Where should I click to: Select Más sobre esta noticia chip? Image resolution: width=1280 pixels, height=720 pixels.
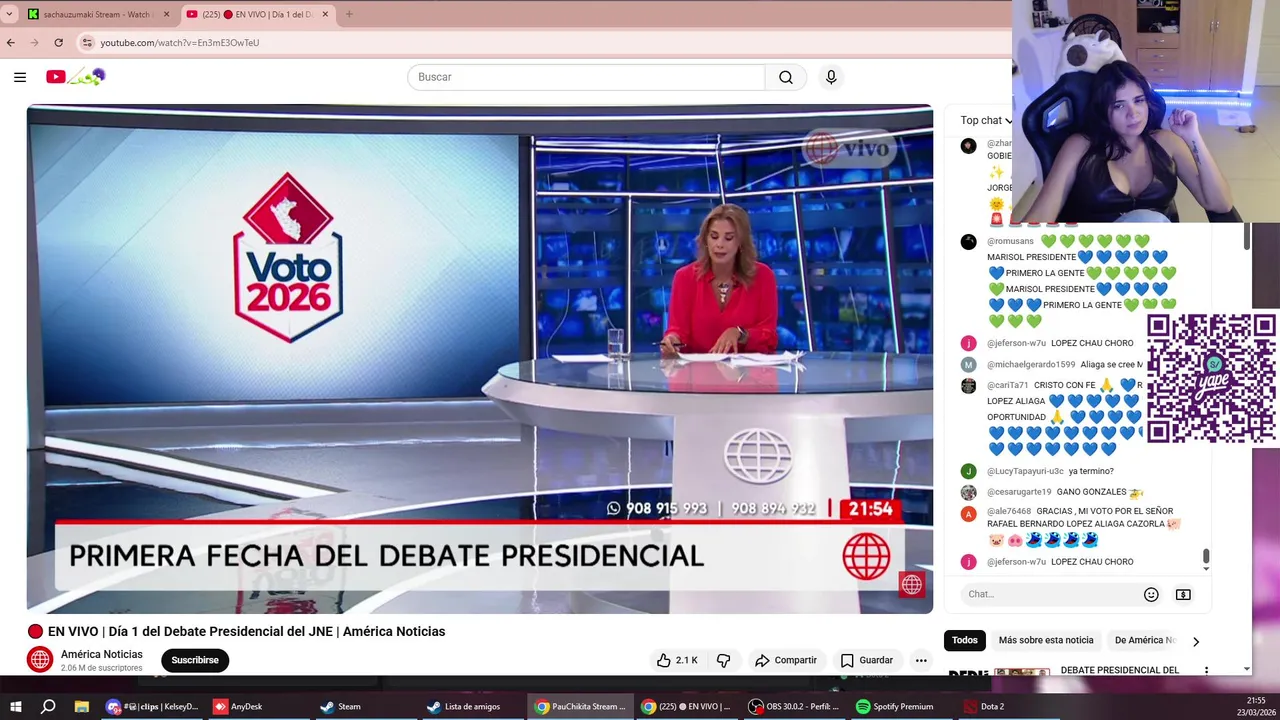click(1046, 640)
